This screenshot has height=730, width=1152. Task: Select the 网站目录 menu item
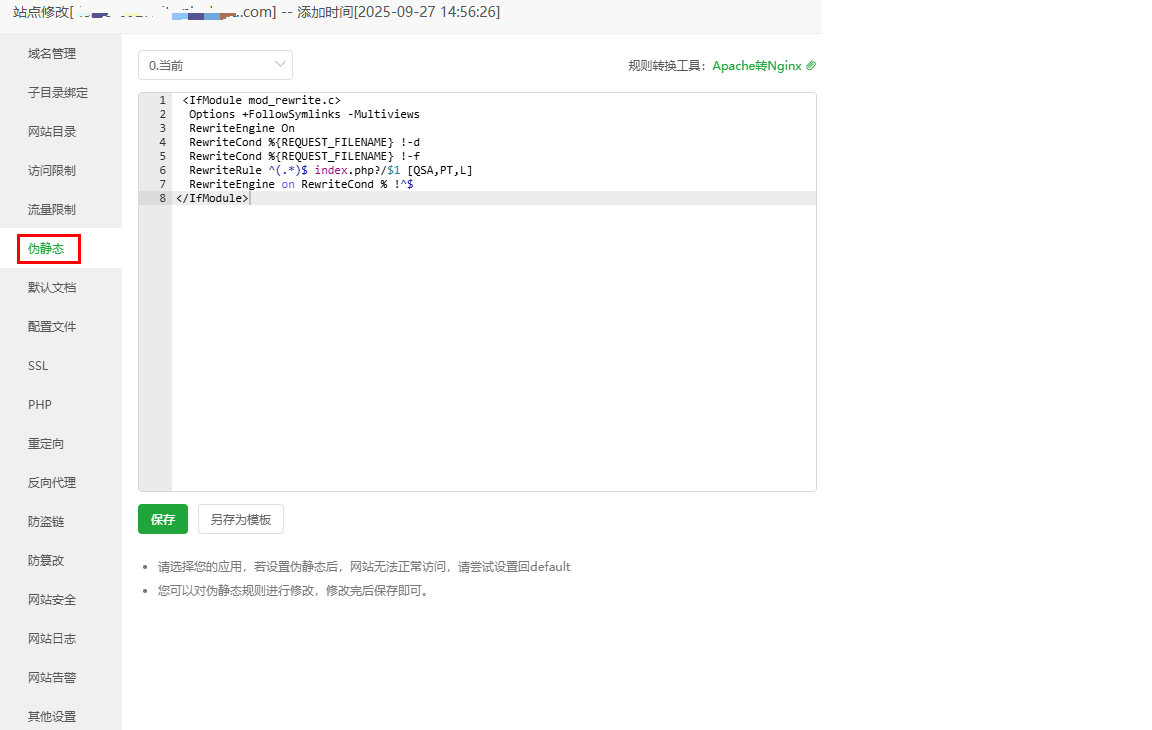pyautogui.click(x=52, y=132)
